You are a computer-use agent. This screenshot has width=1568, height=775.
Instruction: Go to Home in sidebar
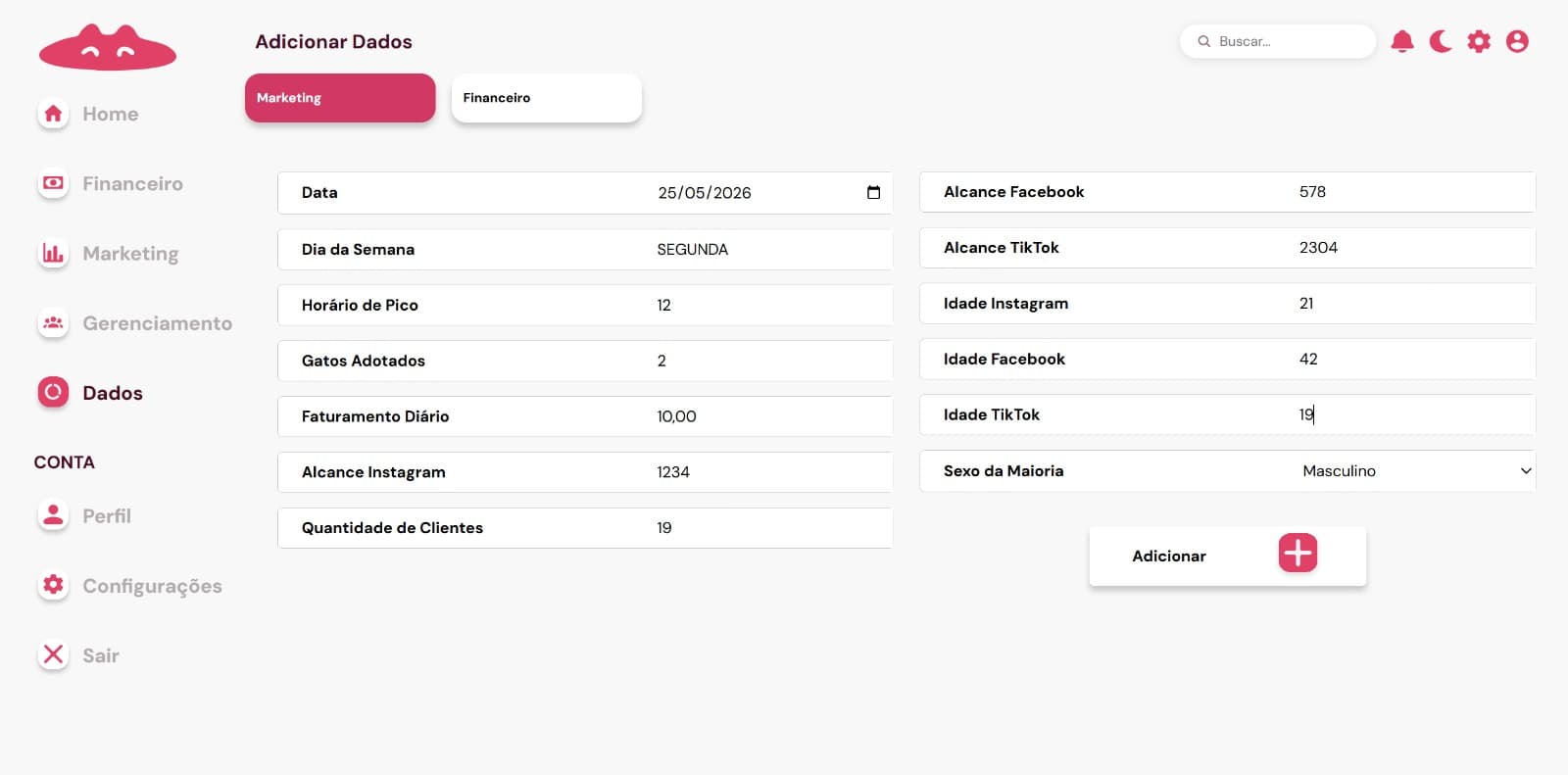click(x=111, y=114)
